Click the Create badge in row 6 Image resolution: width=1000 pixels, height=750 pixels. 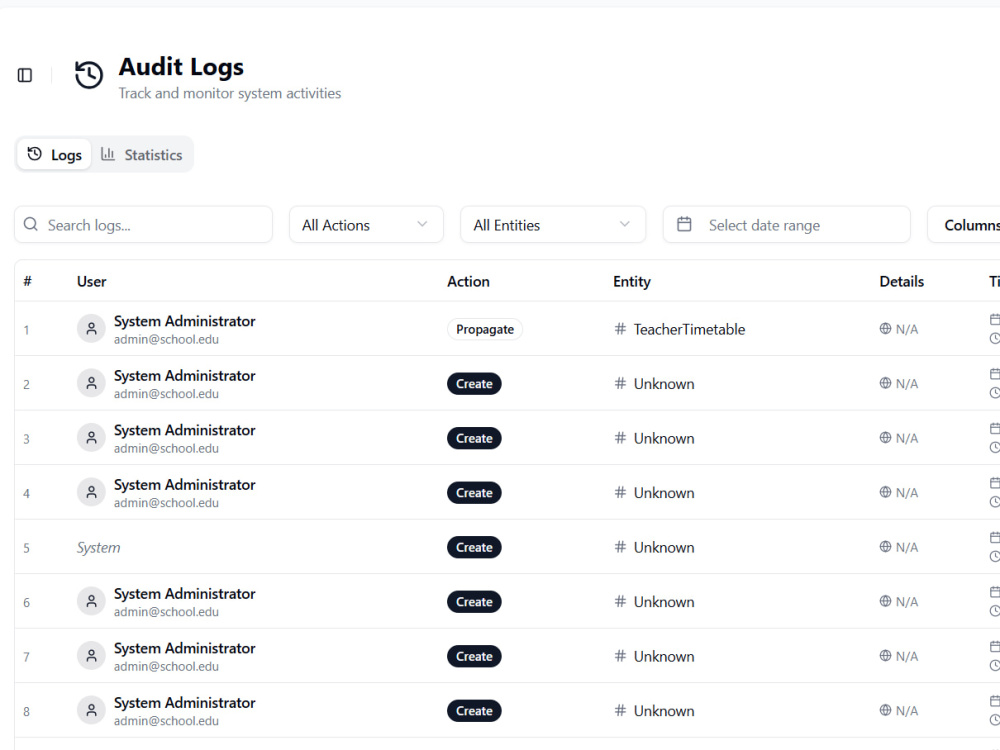pyautogui.click(x=474, y=602)
